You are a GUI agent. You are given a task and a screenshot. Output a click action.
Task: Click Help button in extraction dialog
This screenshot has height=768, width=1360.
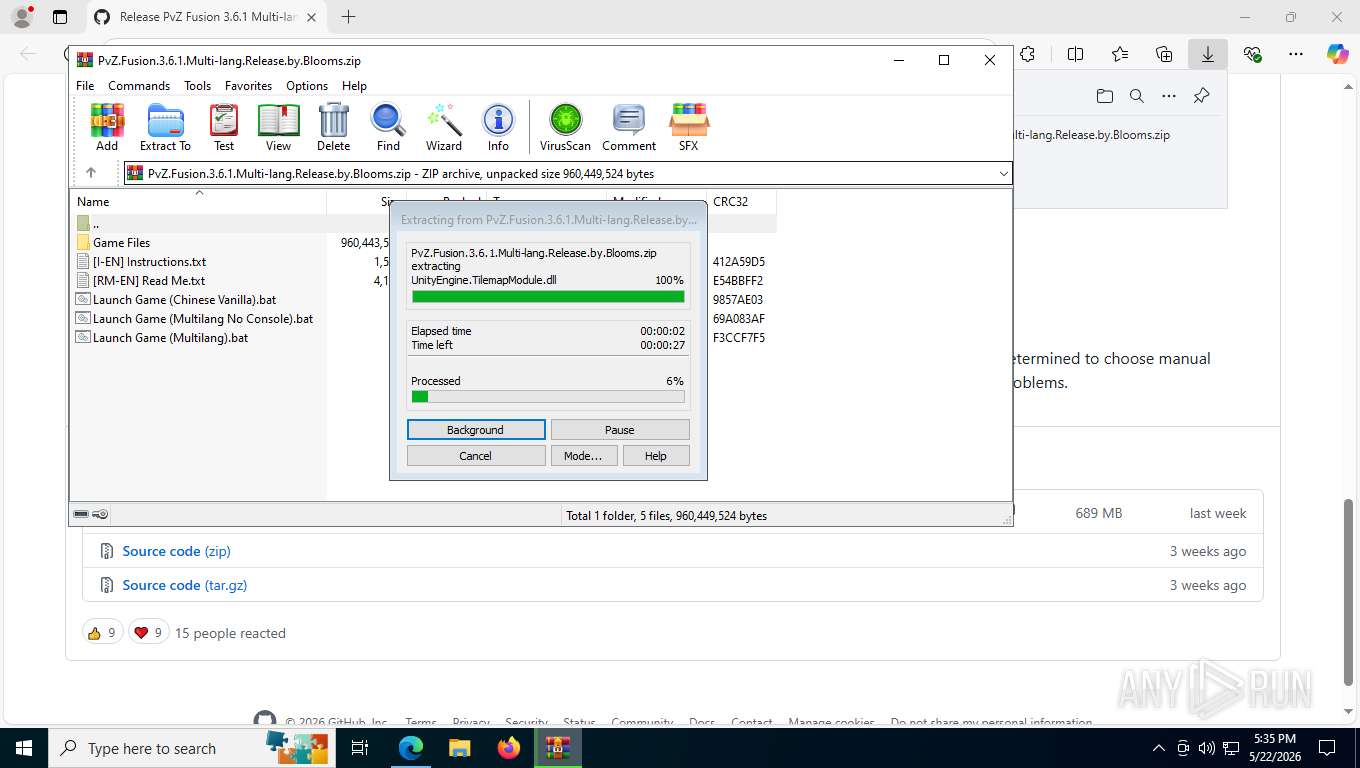[x=656, y=456]
